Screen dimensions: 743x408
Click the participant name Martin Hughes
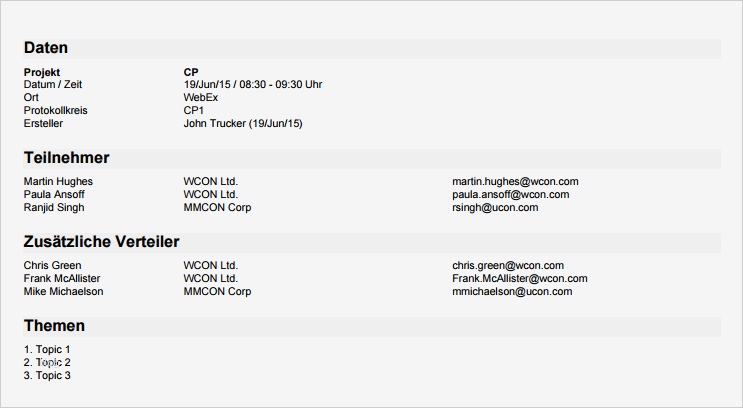[58, 181]
